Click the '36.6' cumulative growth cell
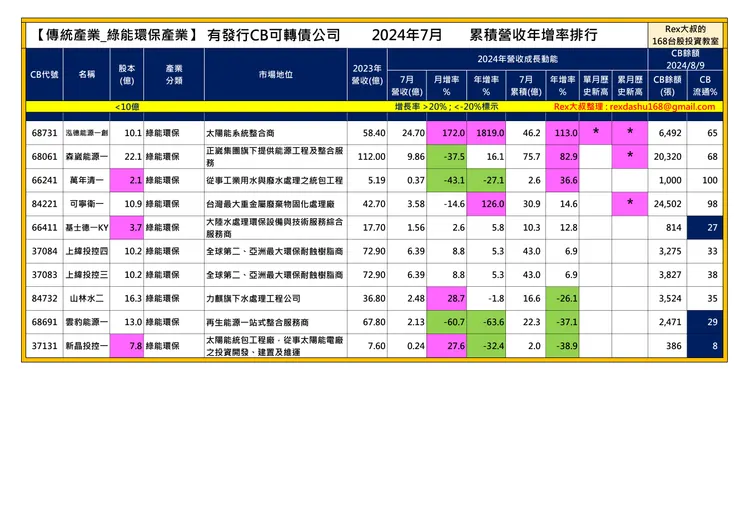Image resolution: width=740 pixels, height=523 pixels. point(562,180)
